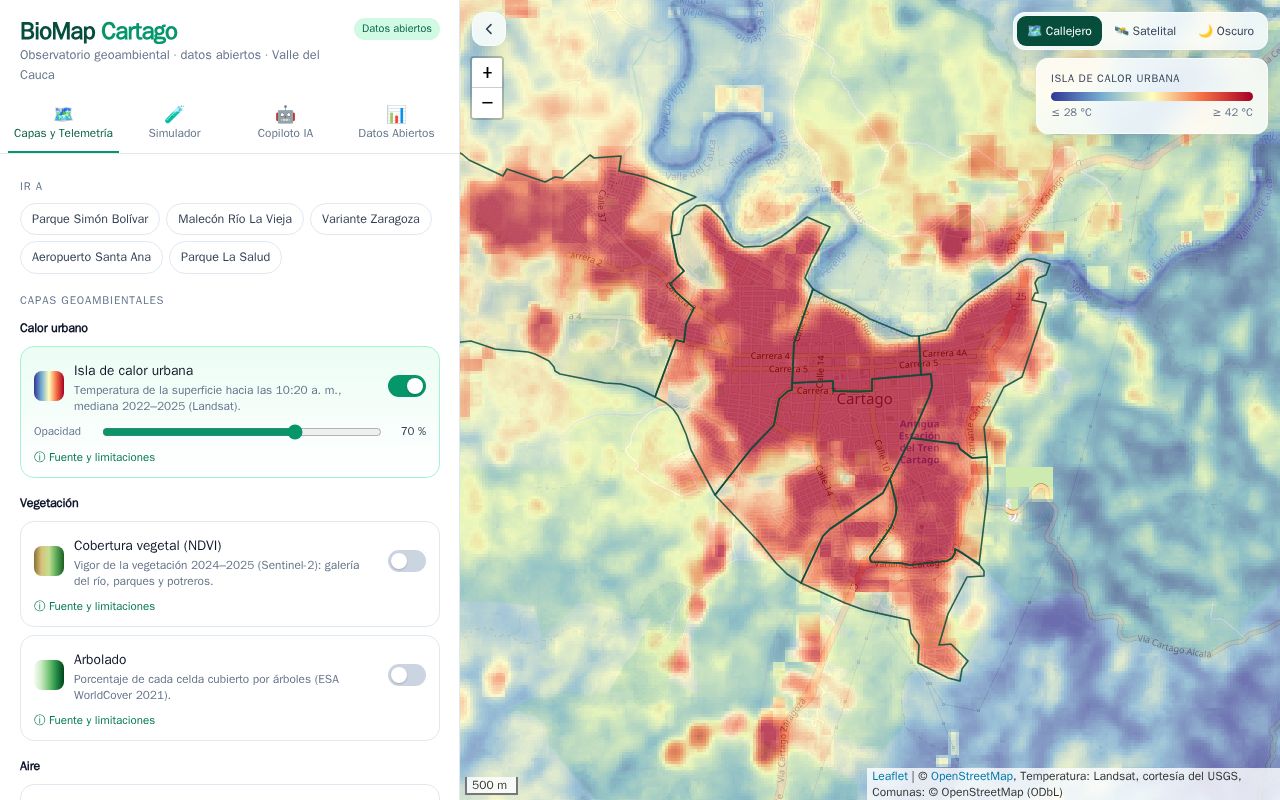
Task: Switch basemap to Satelital
Action: 1145,31
